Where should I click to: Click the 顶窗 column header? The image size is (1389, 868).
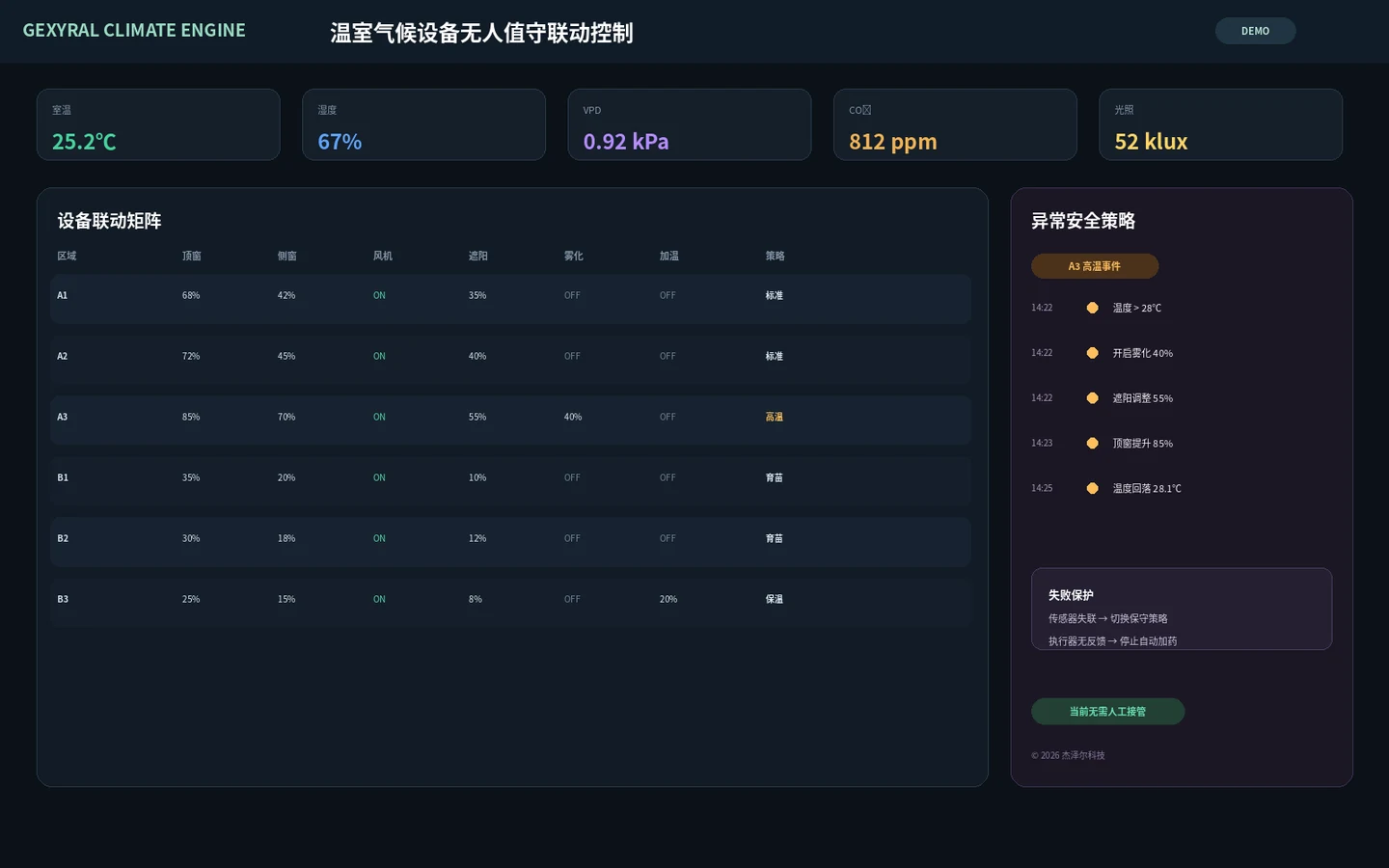coord(192,257)
